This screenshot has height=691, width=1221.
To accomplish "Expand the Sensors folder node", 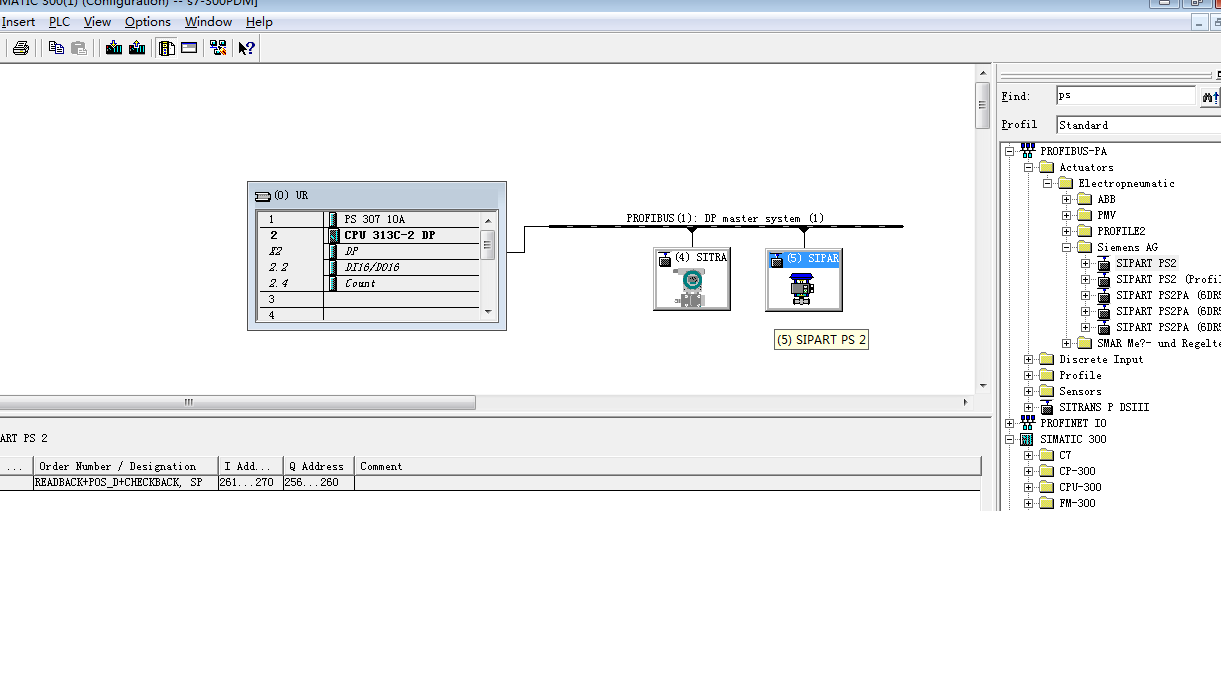I will (1028, 392).
